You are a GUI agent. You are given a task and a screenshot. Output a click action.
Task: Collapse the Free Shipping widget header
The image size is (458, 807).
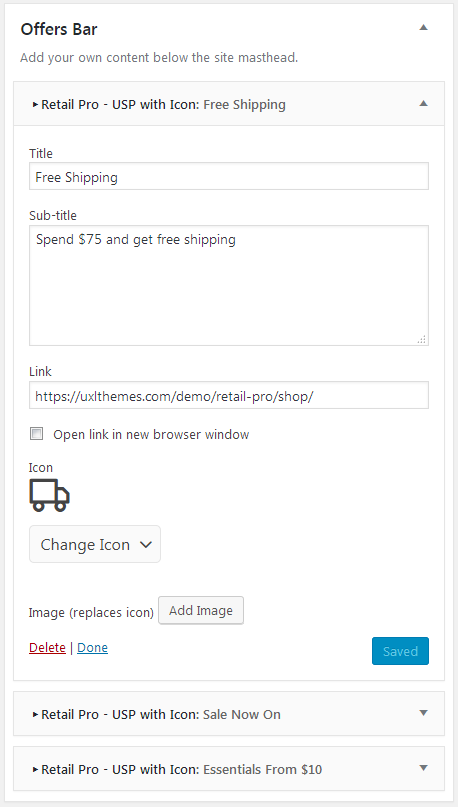pos(229,103)
